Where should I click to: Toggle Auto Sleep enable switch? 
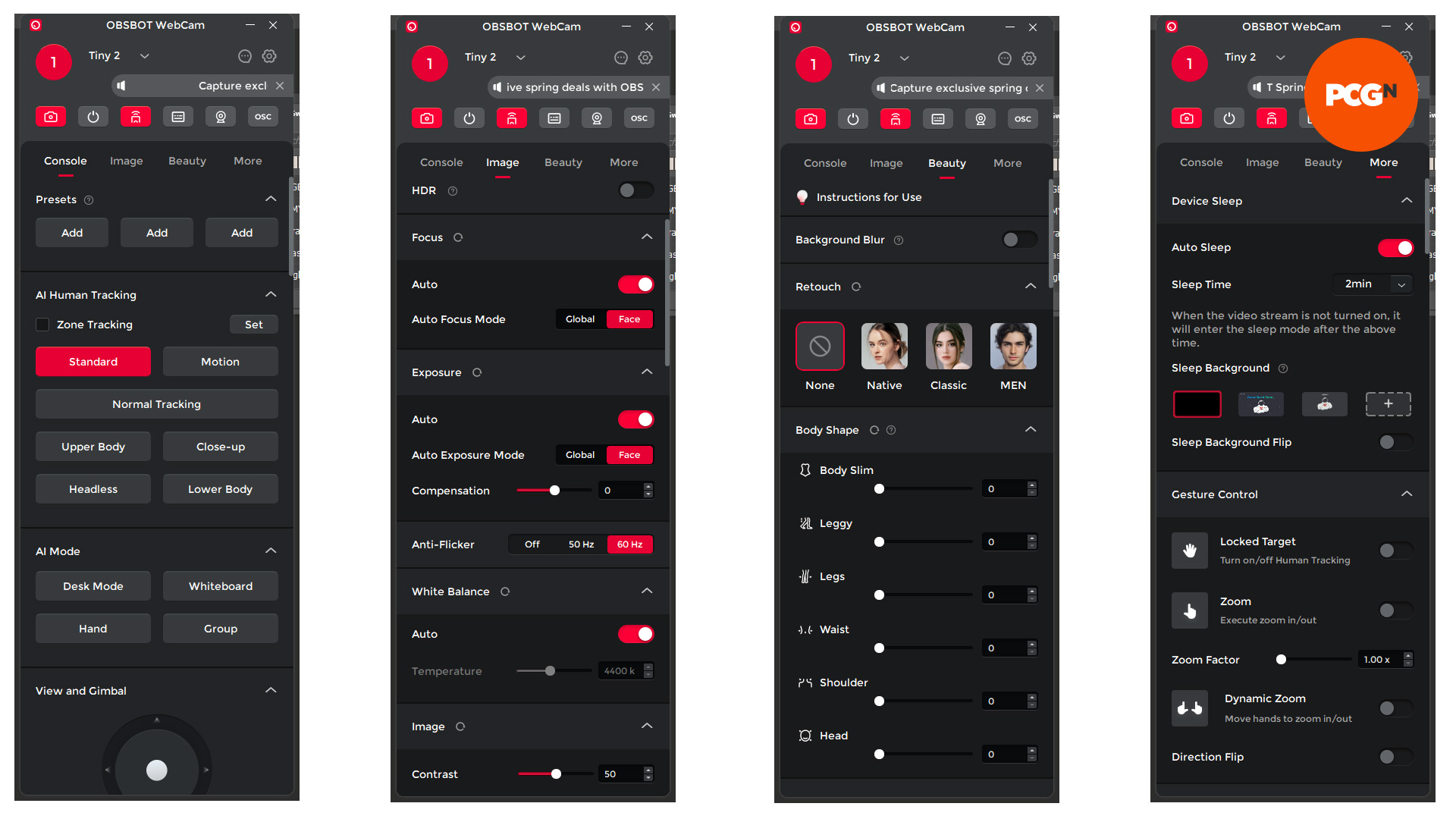[x=1395, y=248]
